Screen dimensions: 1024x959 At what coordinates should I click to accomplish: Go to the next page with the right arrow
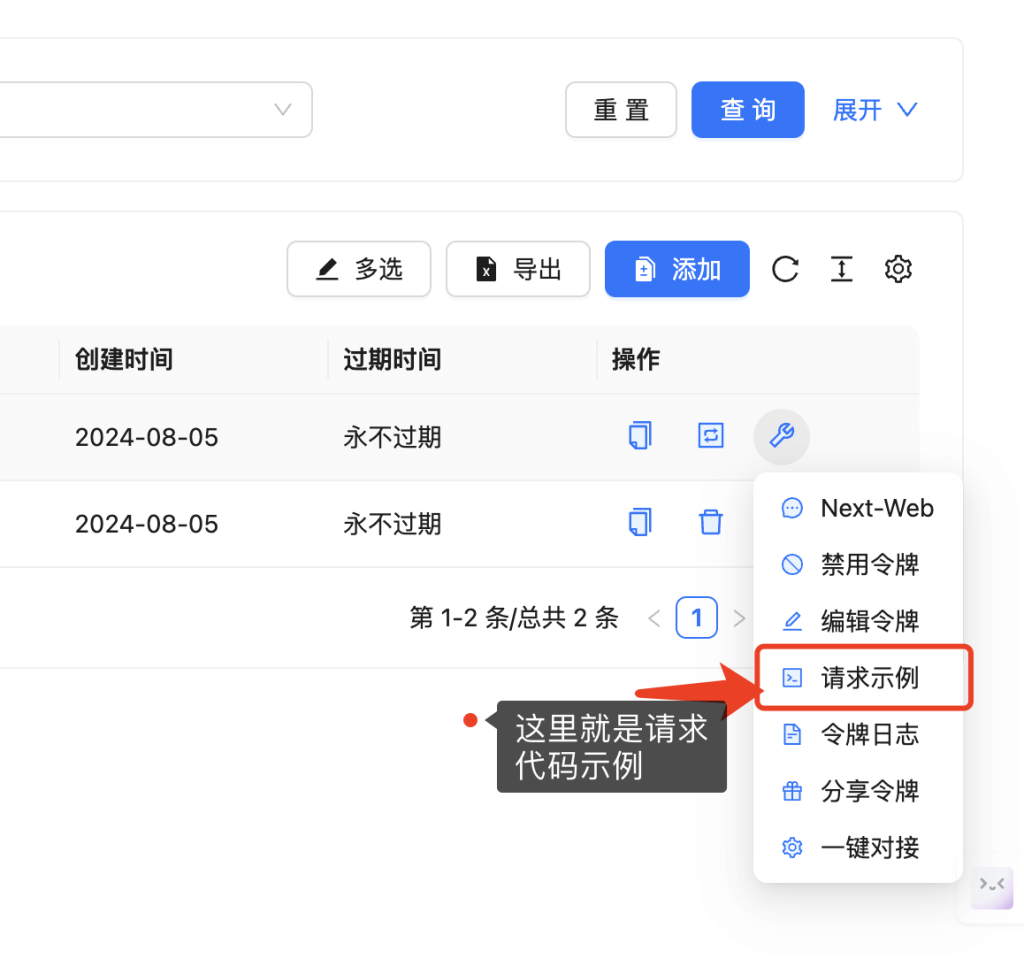point(740,618)
